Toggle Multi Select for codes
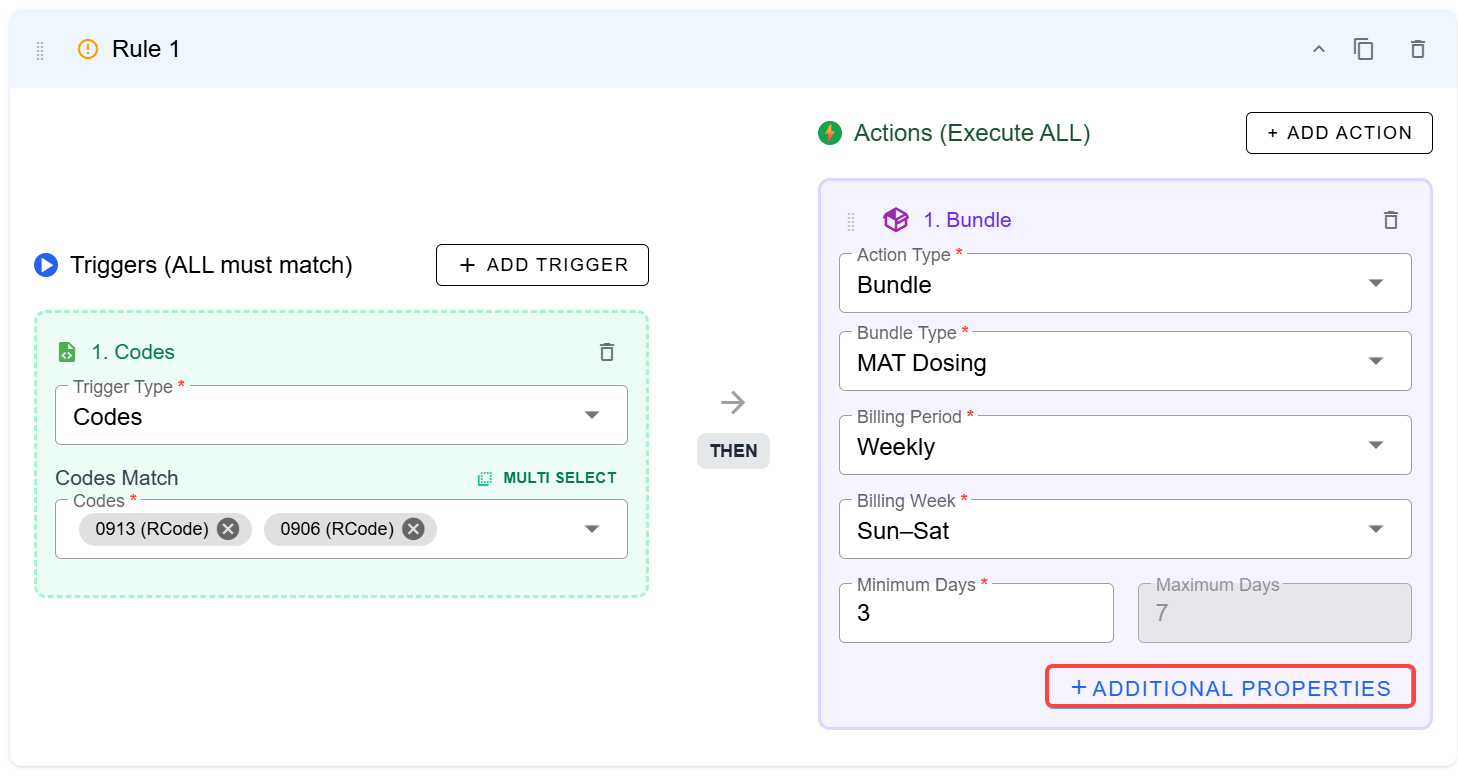The width and height of the screenshot is (1458, 780). pyautogui.click(x=547, y=478)
